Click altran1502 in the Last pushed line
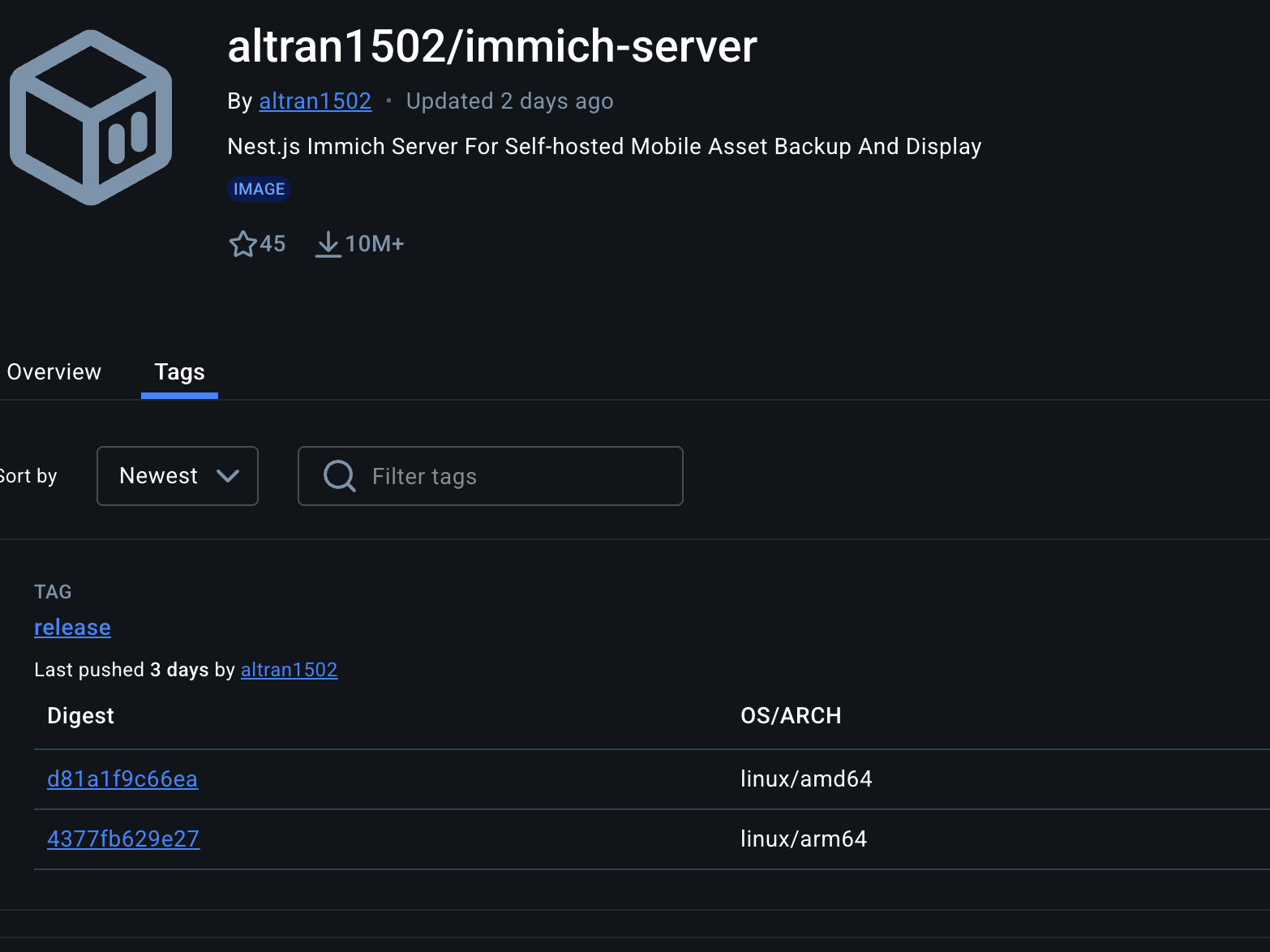The image size is (1270, 952). click(289, 670)
